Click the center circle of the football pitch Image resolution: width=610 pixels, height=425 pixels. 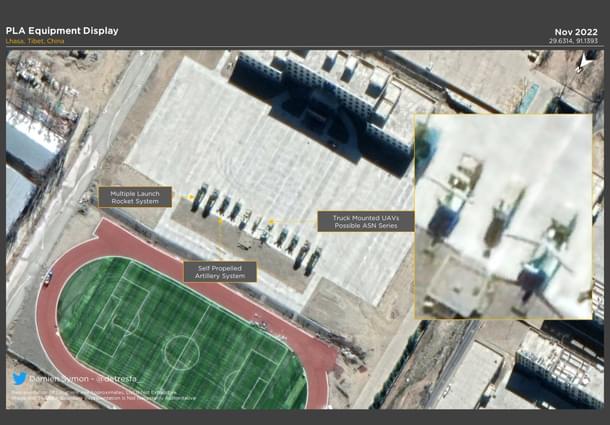tap(181, 351)
